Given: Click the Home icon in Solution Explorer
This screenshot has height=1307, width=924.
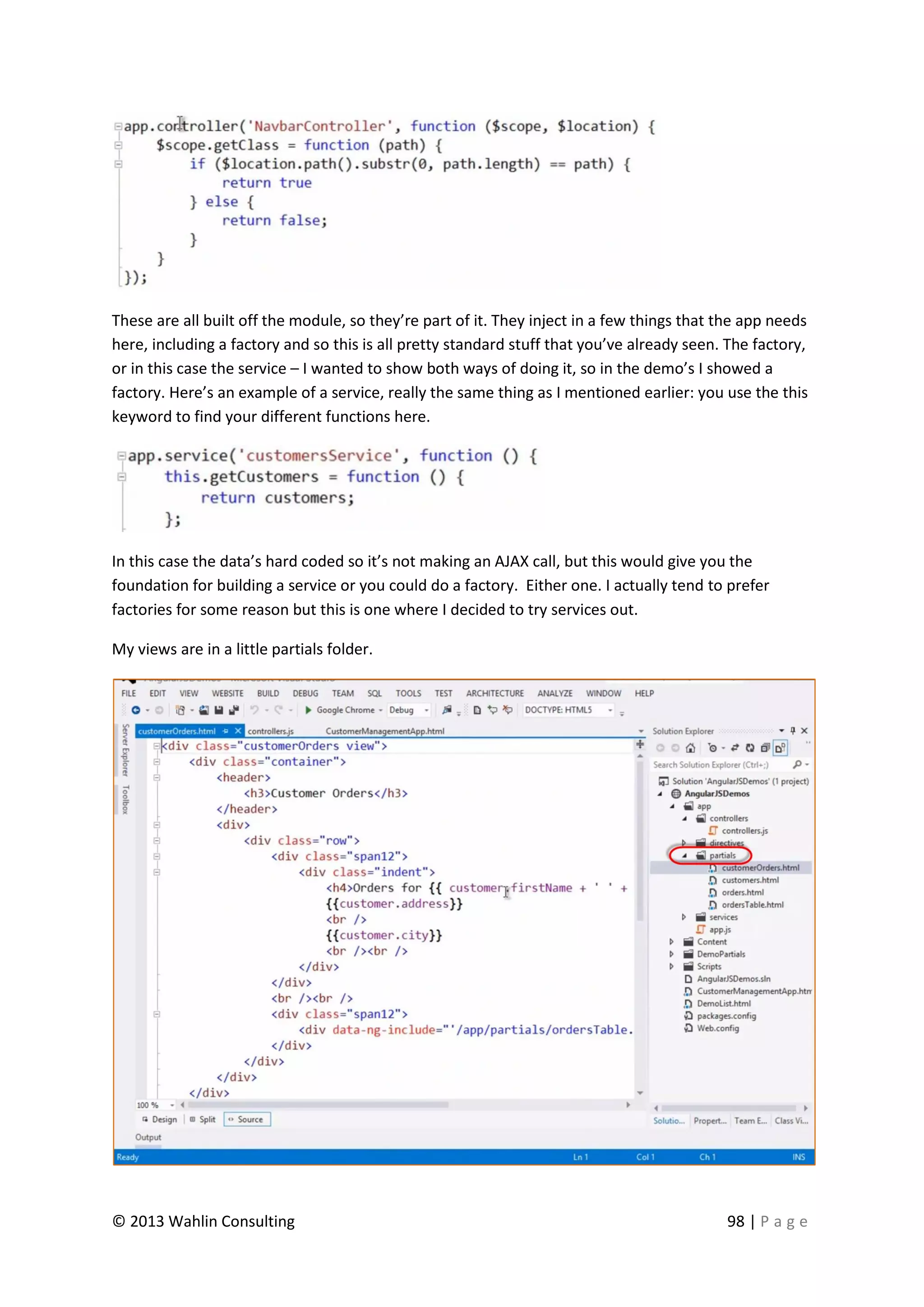Looking at the screenshot, I should pos(690,748).
